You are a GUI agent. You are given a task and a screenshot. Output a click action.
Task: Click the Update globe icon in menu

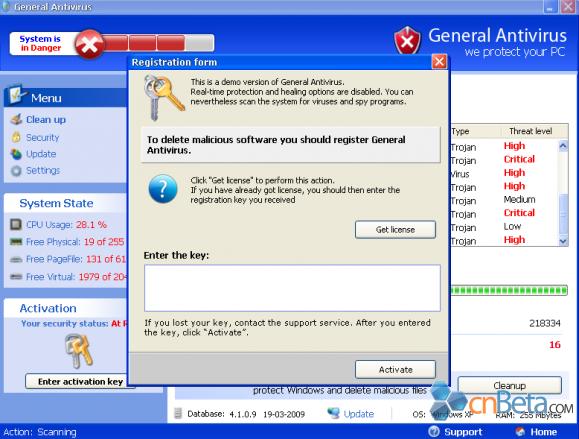[16, 154]
